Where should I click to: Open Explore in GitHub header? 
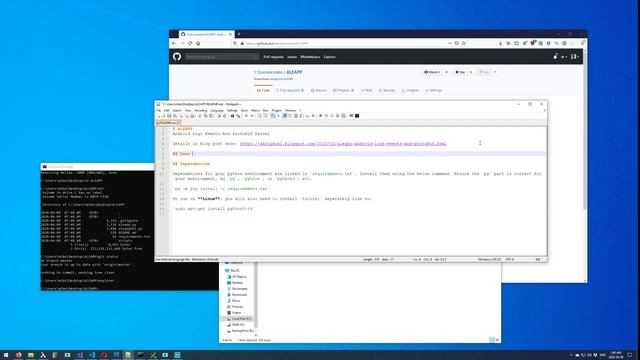coord(329,57)
